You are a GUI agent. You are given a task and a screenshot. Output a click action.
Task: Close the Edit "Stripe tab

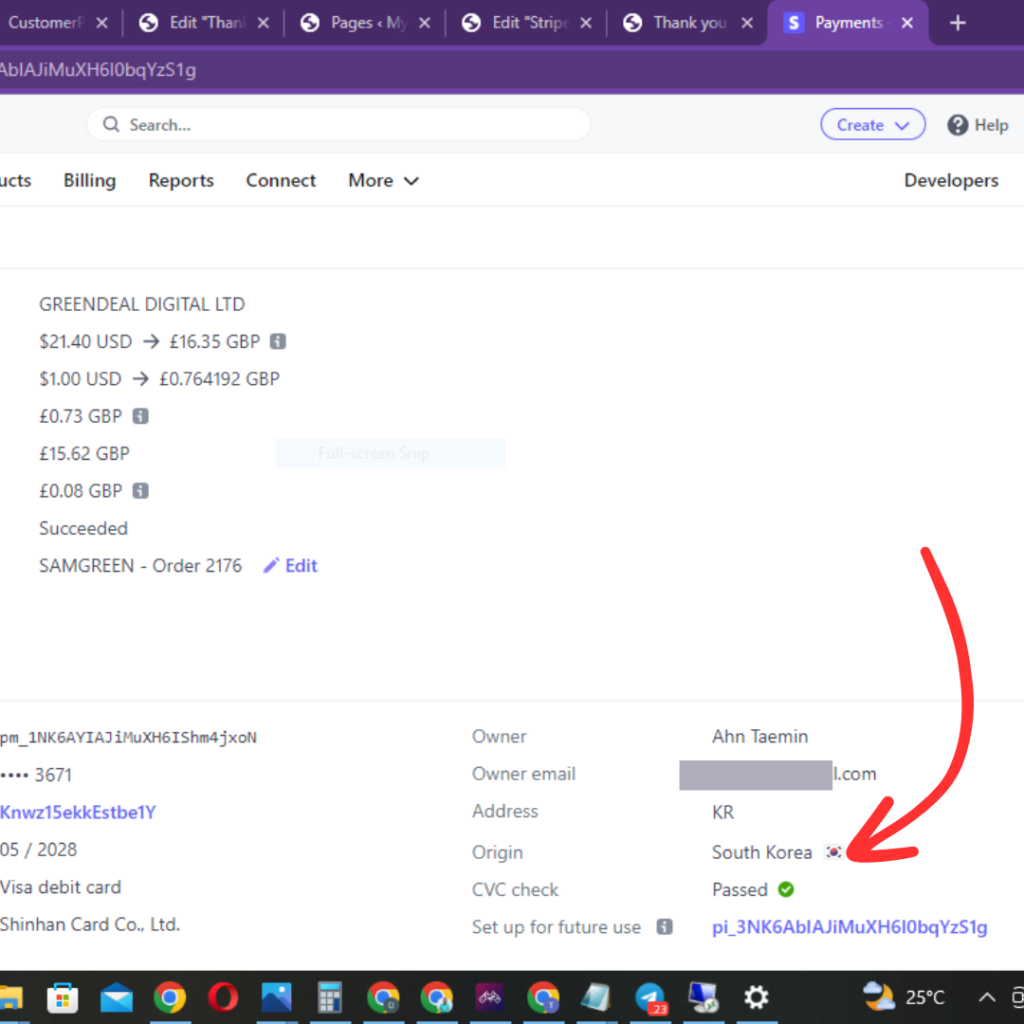586,23
